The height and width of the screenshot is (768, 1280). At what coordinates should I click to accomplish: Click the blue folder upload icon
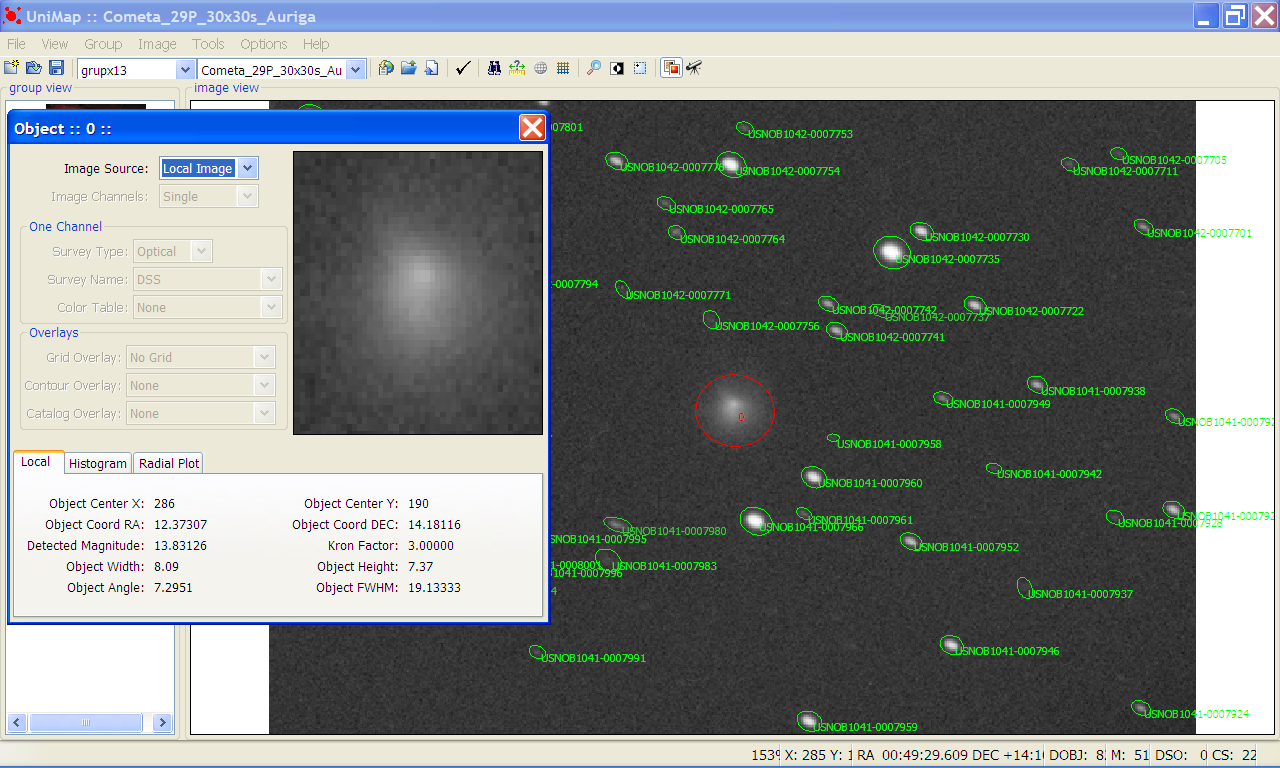(x=408, y=68)
